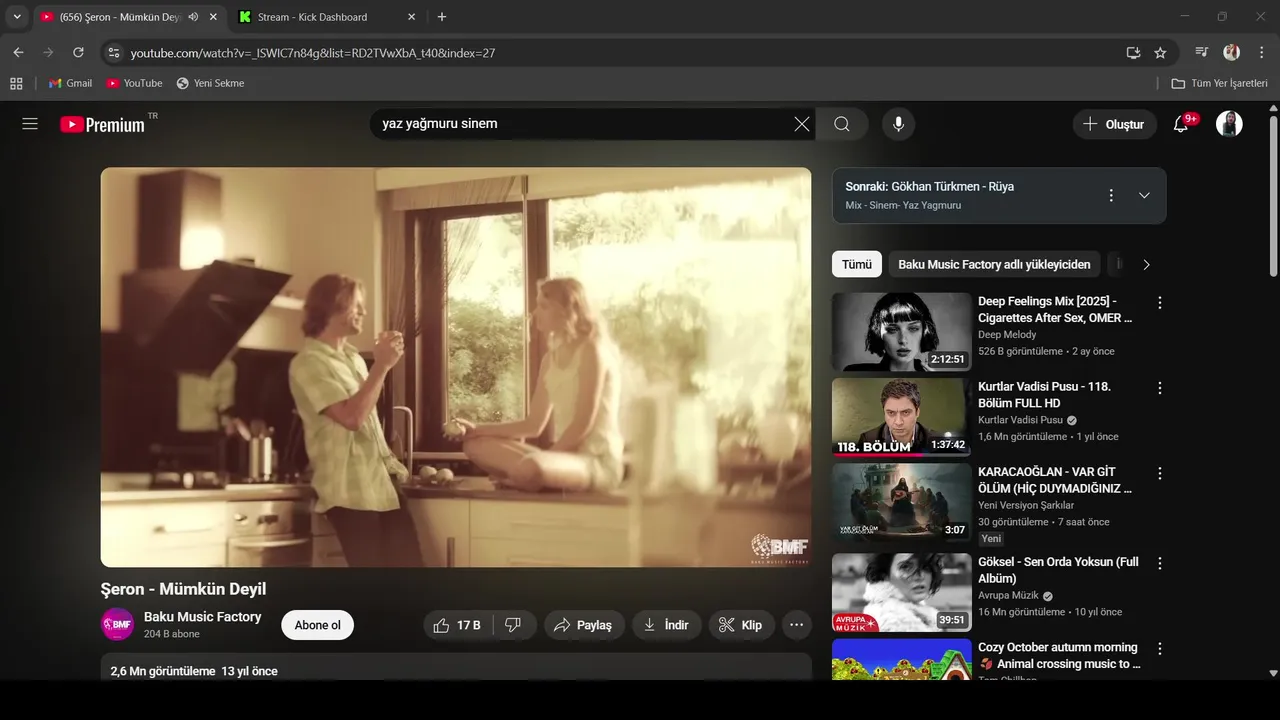Install app icon in address bar
This screenshot has height=720, width=1280.
point(1133,53)
